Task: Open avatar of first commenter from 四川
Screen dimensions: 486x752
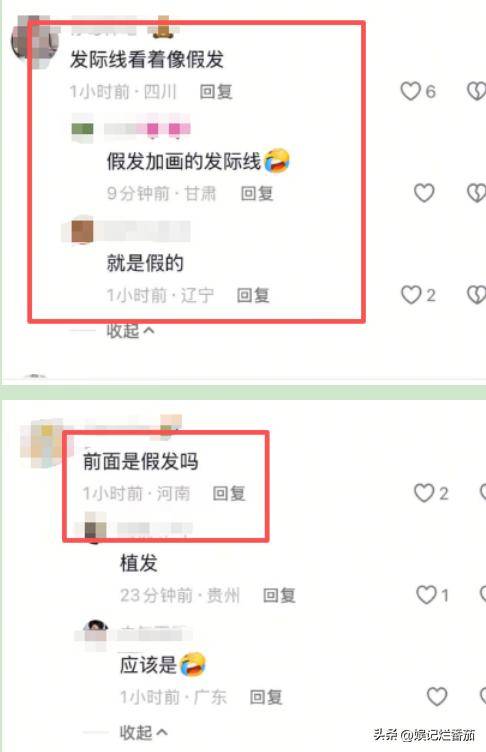Action: [35, 38]
